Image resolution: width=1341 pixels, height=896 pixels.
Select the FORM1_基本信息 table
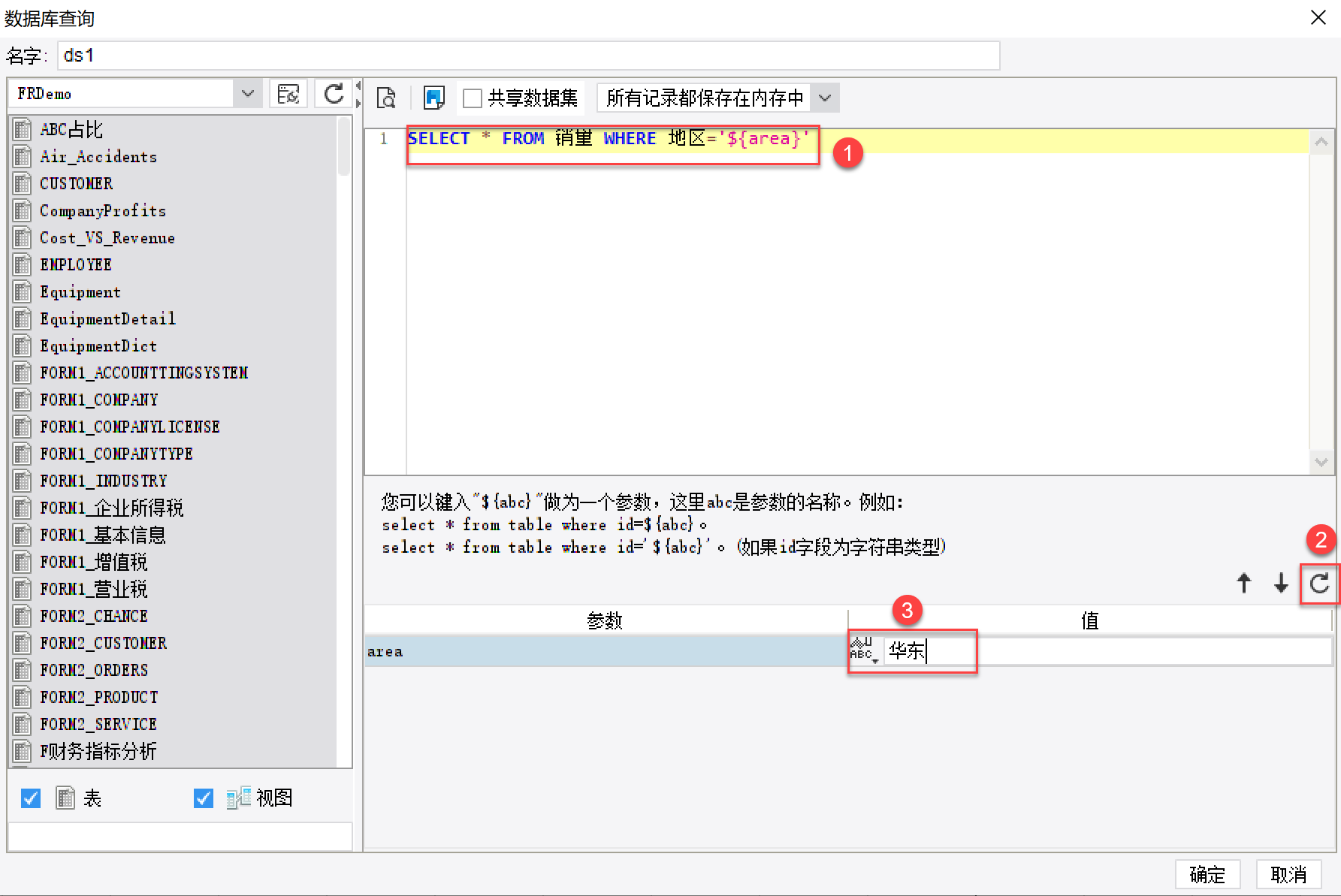coord(103,535)
